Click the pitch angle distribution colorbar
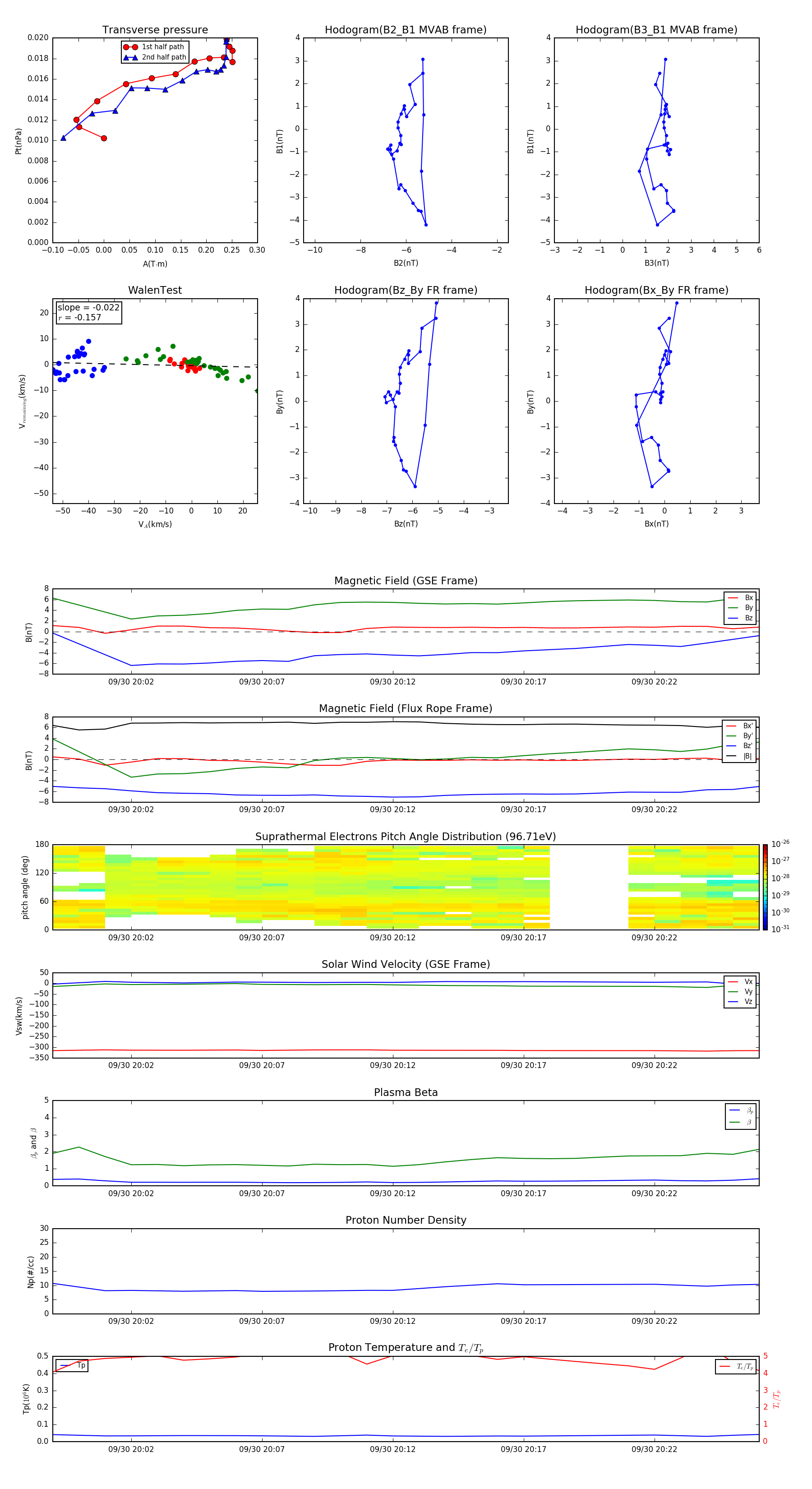The height and width of the screenshot is (1489, 812). coord(765,887)
